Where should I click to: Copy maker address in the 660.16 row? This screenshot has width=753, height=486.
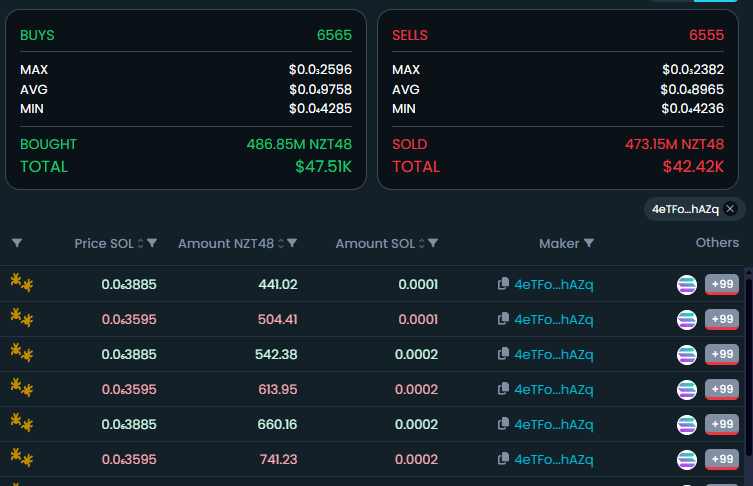(503, 424)
